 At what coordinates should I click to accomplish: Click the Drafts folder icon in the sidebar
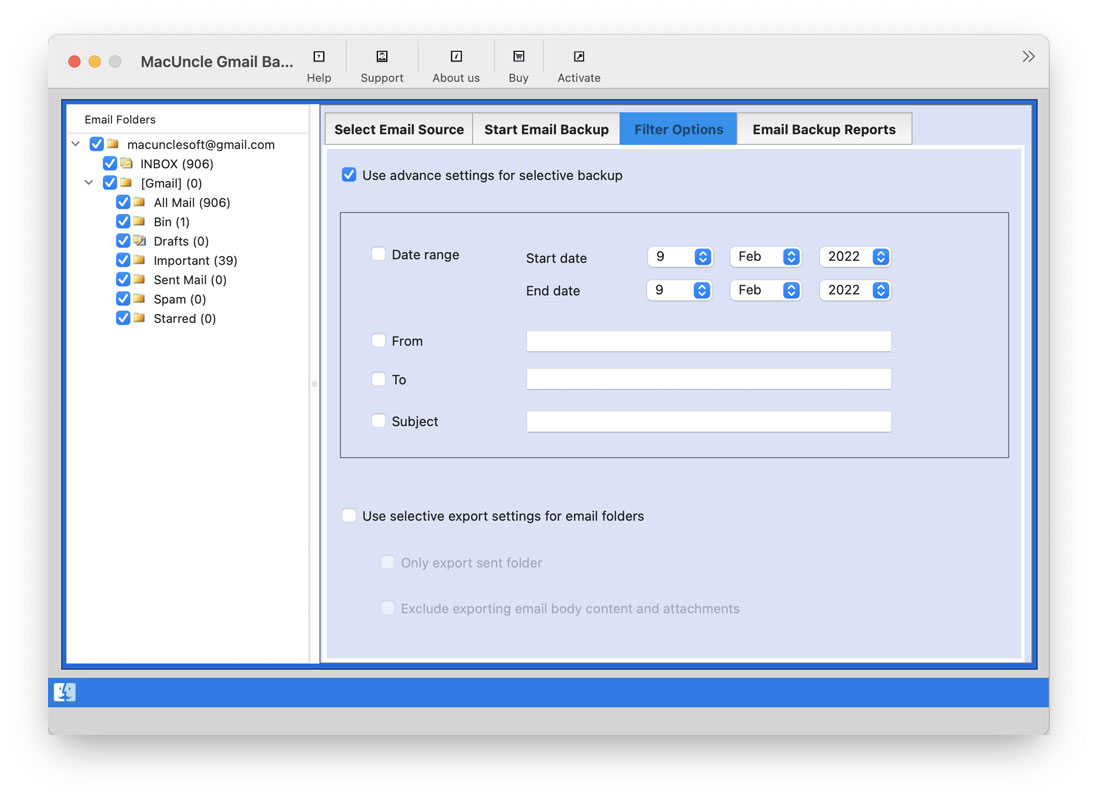pyautogui.click(x=140, y=241)
